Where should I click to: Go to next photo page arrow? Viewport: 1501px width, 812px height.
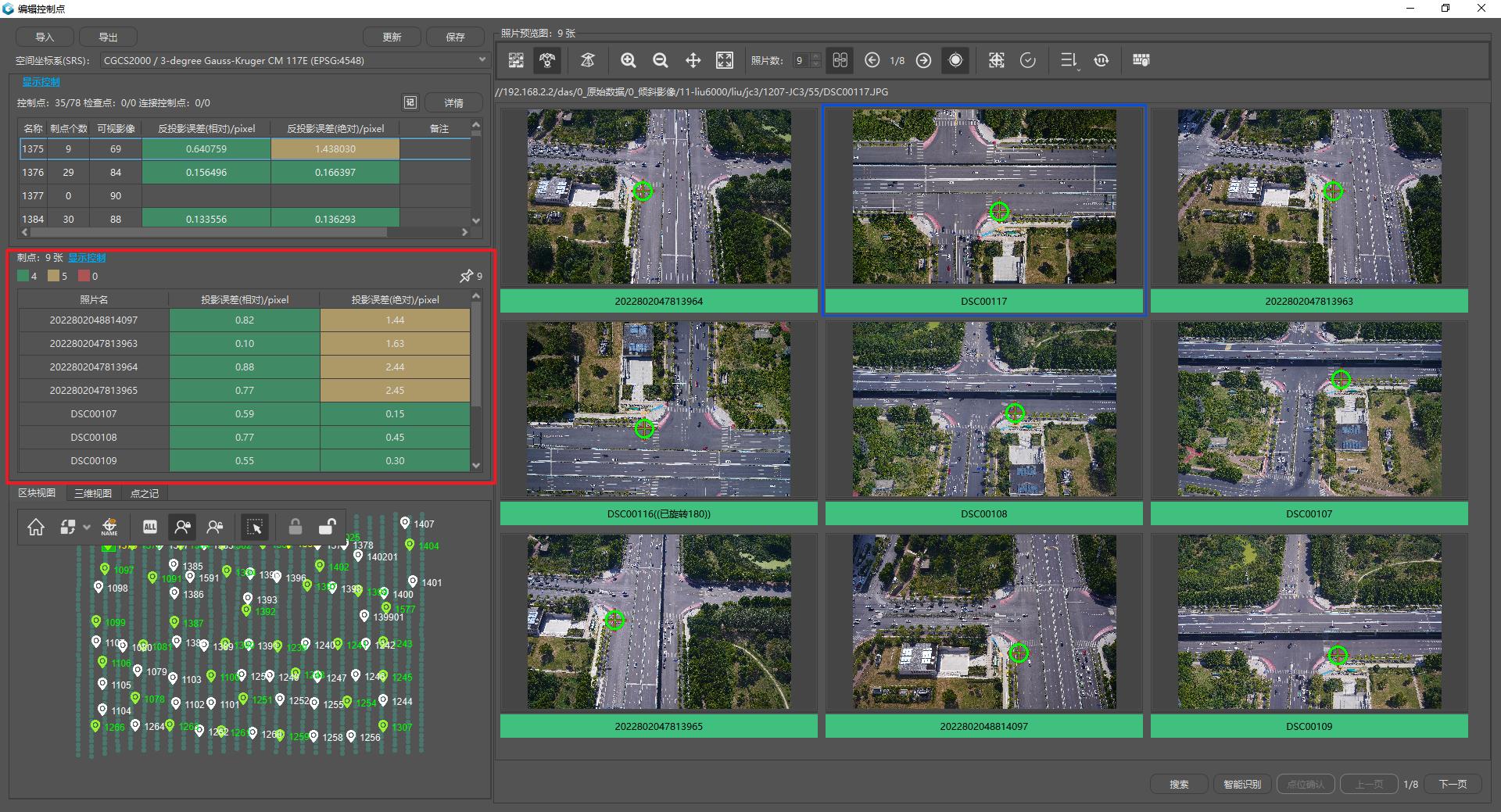[923, 60]
